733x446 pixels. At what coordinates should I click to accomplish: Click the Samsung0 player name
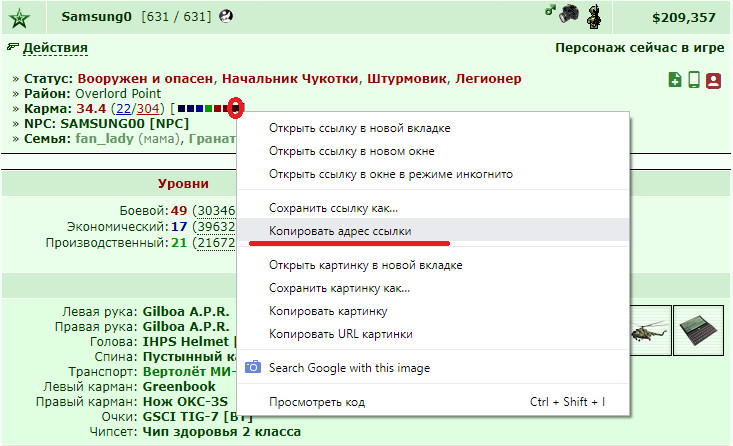(x=96, y=17)
